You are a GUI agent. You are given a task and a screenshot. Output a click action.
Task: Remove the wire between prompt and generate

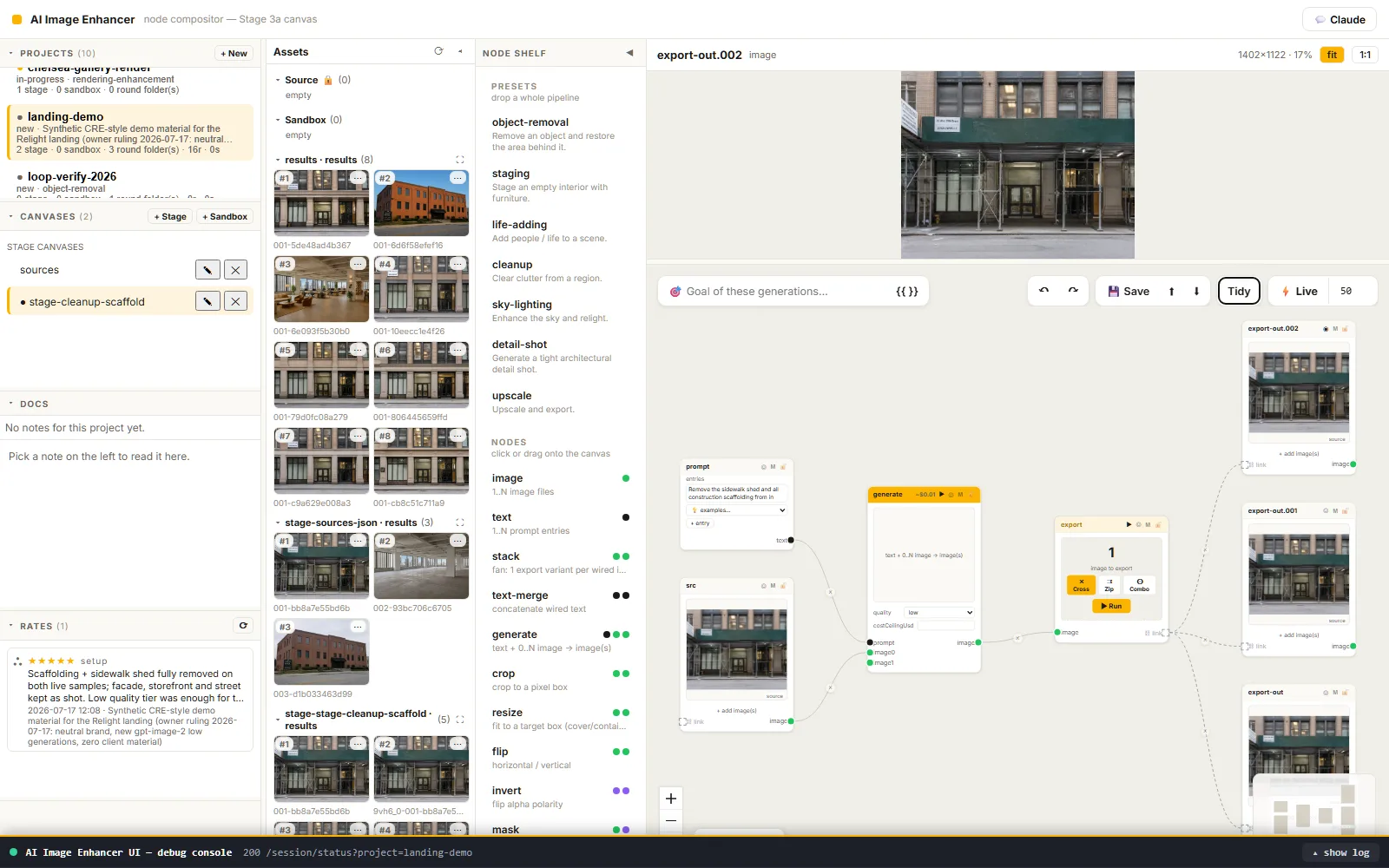coord(831,593)
